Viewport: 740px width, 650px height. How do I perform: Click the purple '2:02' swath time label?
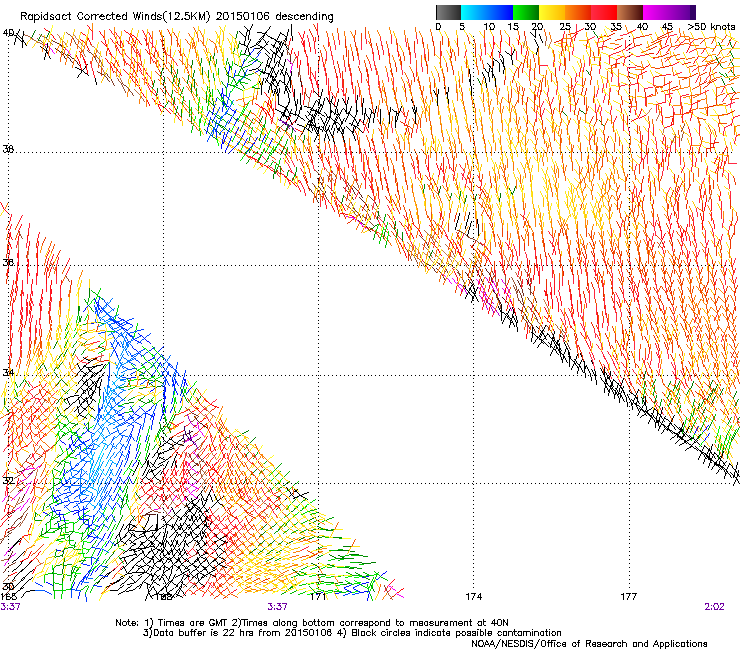coord(715,607)
